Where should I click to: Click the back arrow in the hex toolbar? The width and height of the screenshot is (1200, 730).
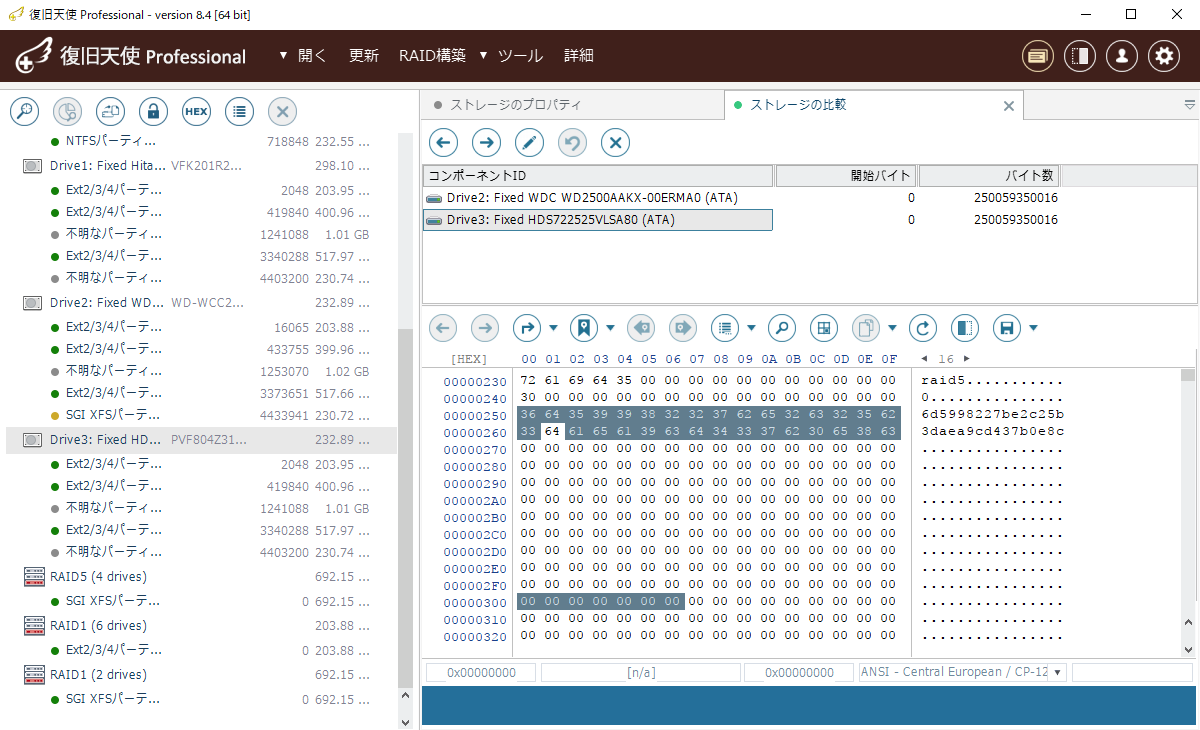tap(444, 327)
